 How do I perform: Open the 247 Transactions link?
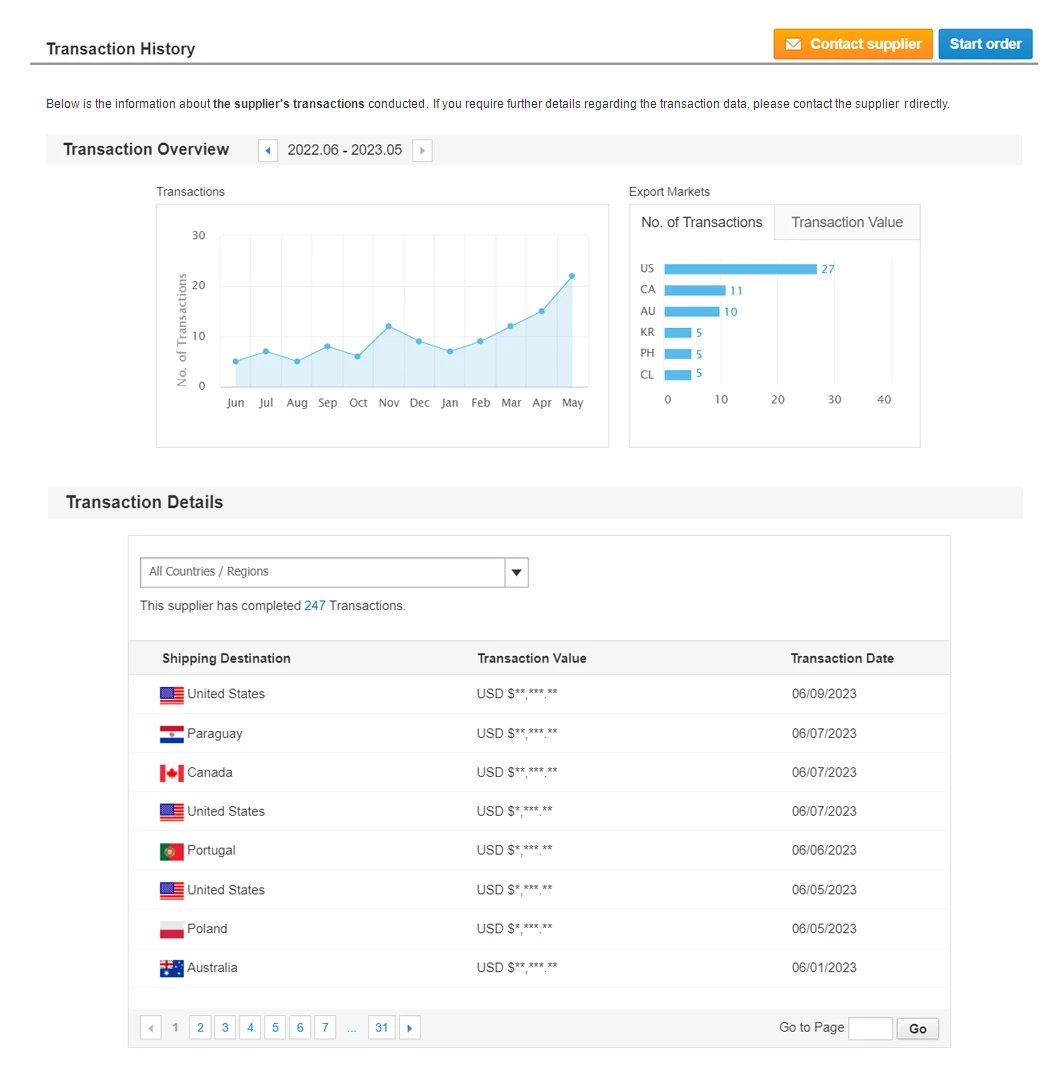315,606
